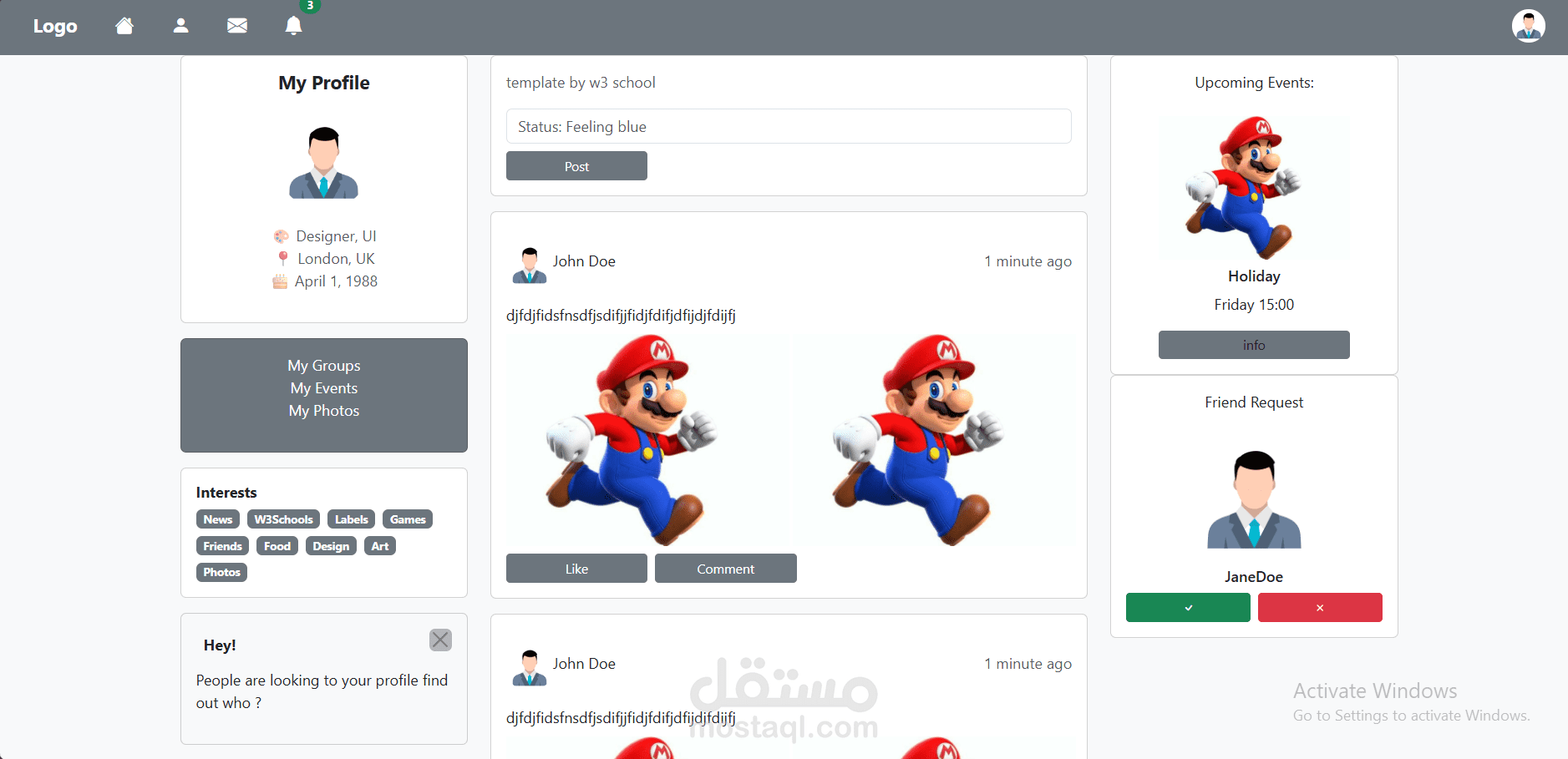This screenshot has height=759, width=1568.
Task: Open My Groups section
Action: 324,366
